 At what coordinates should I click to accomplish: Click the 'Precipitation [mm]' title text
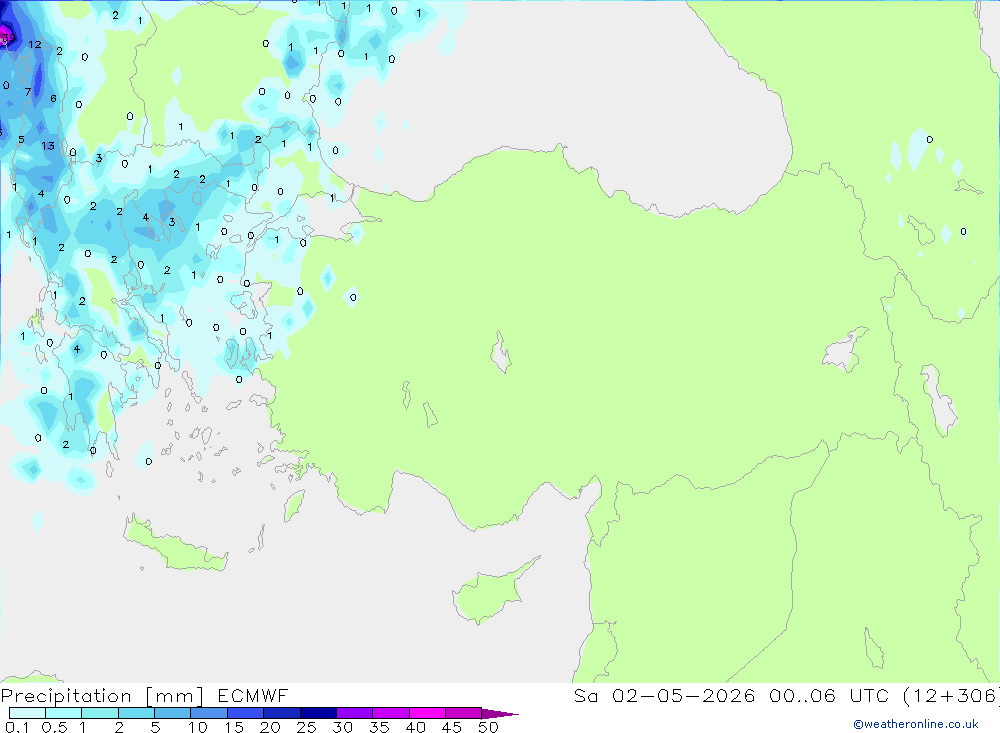(x=102, y=696)
